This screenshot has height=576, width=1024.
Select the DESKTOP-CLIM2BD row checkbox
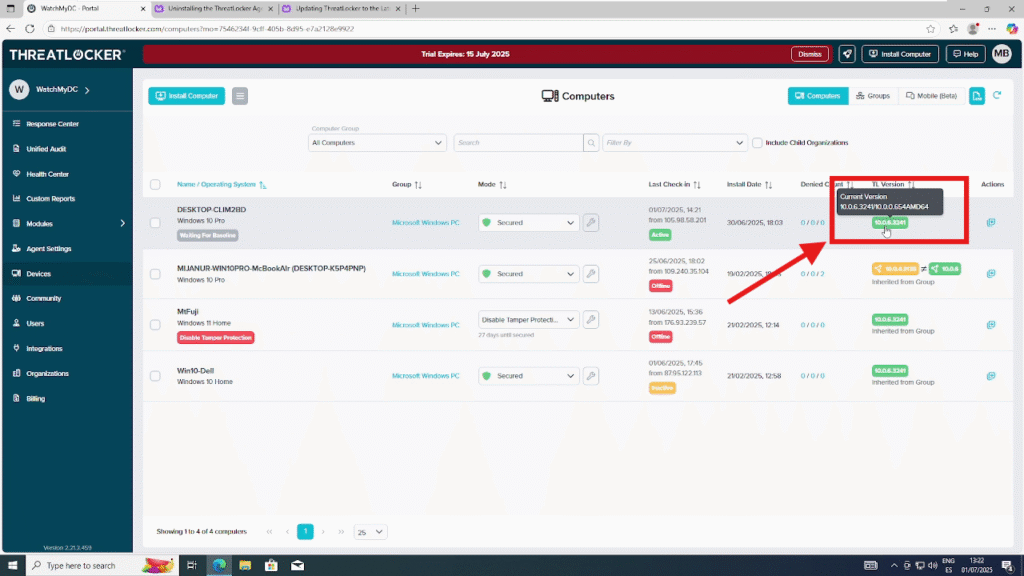155,223
